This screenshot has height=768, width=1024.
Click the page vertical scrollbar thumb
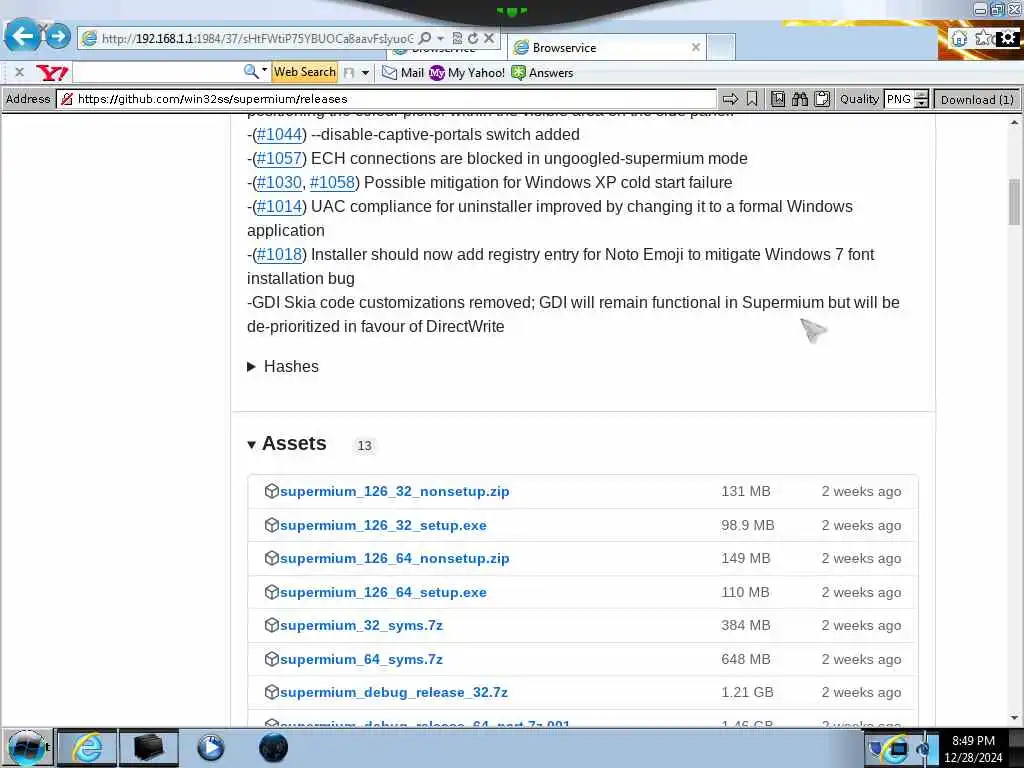click(1014, 202)
